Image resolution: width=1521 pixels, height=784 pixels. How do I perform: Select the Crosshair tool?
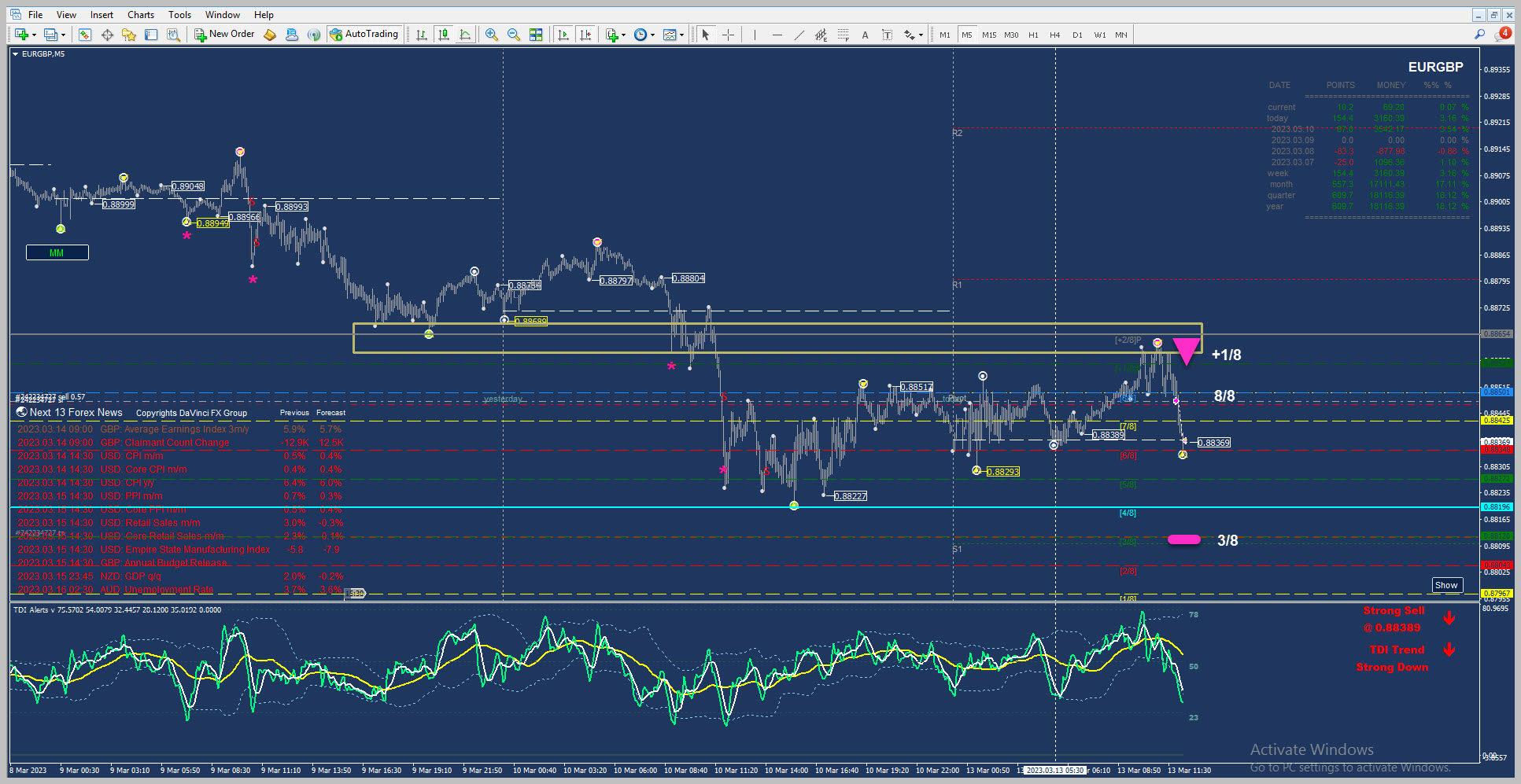click(x=728, y=35)
